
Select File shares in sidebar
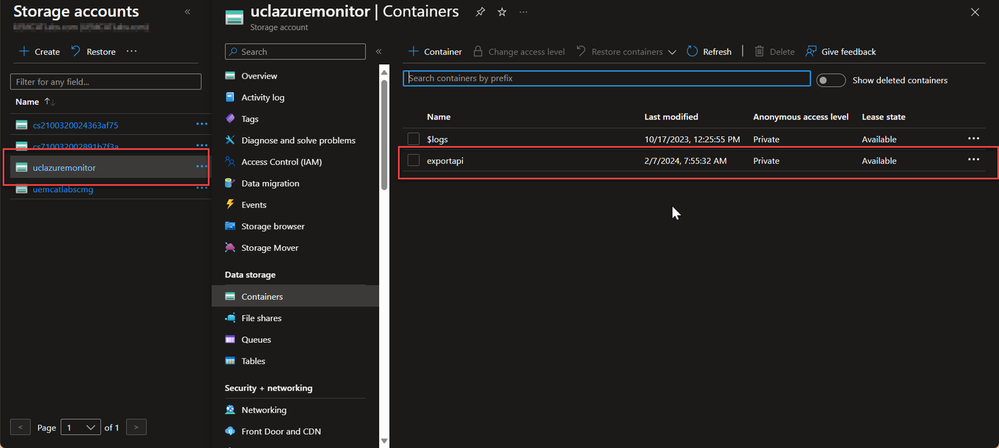[260, 318]
